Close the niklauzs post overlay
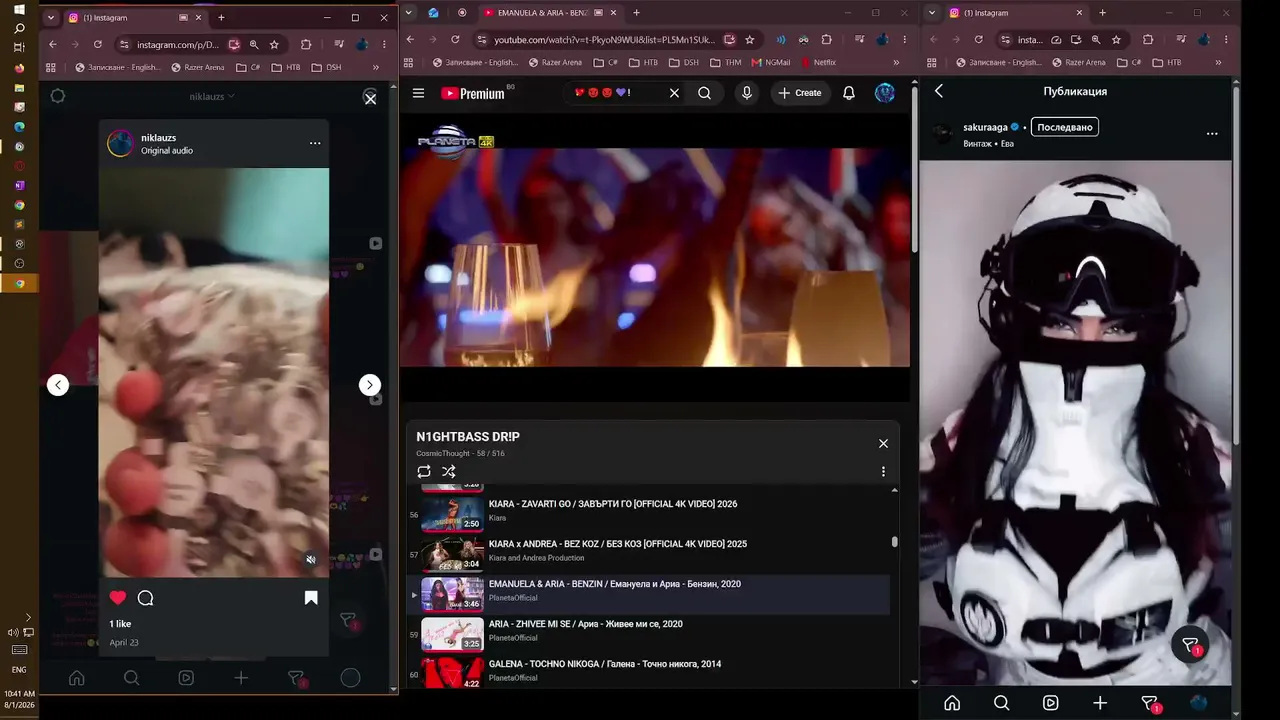The height and width of the screenshot is (720, 1280). (370, 98)
